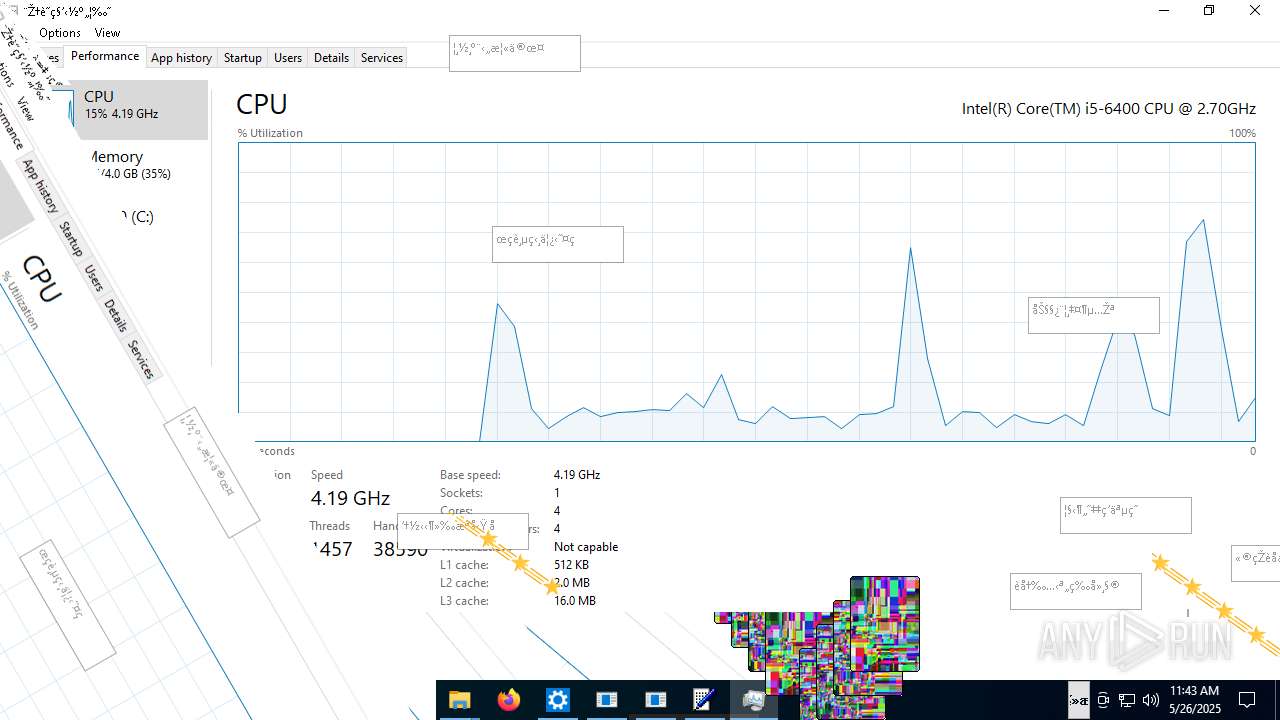The height and width of the screenshot is (720, 1280).
Task: Launch Firefox from the taskbar
Action: [509, 700]
